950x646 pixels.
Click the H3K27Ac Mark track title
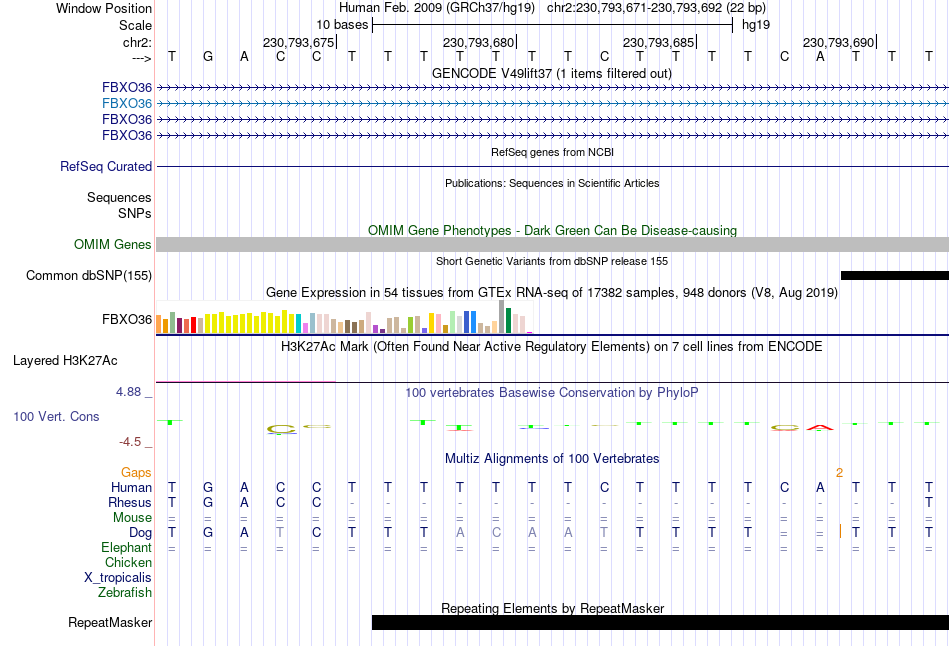(x=552, y=347)
